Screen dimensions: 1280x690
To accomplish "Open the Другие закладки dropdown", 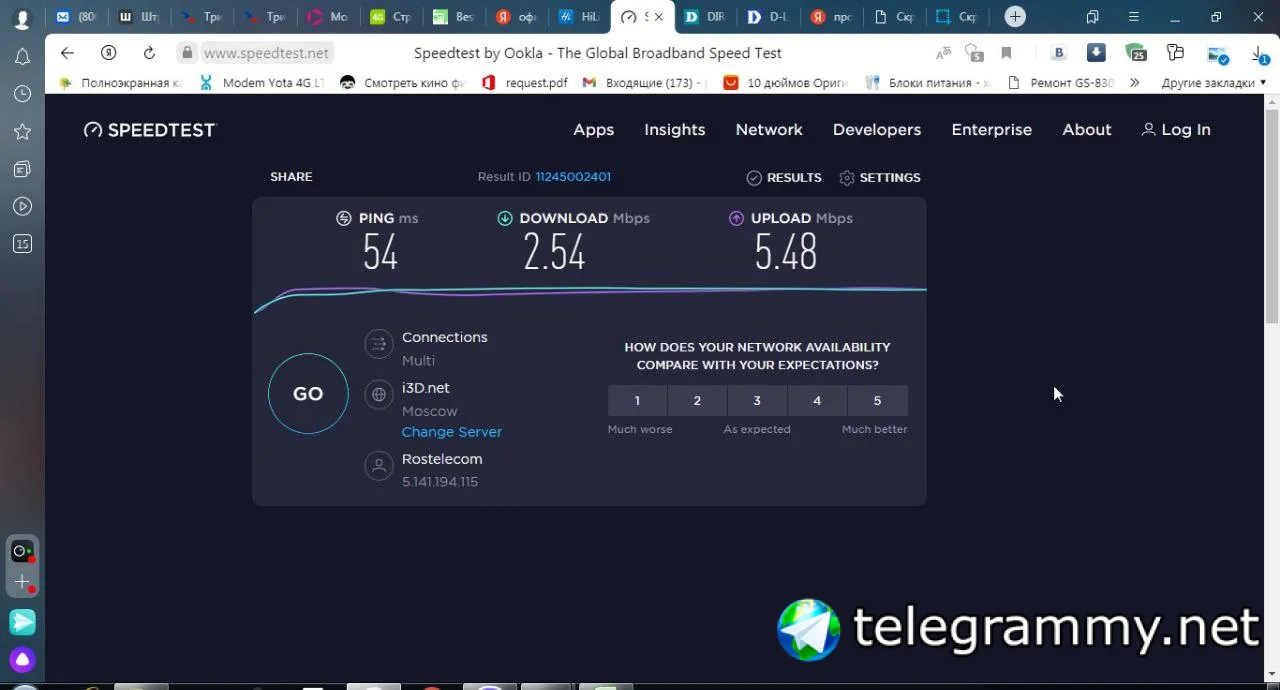I will click(1214, 83).
